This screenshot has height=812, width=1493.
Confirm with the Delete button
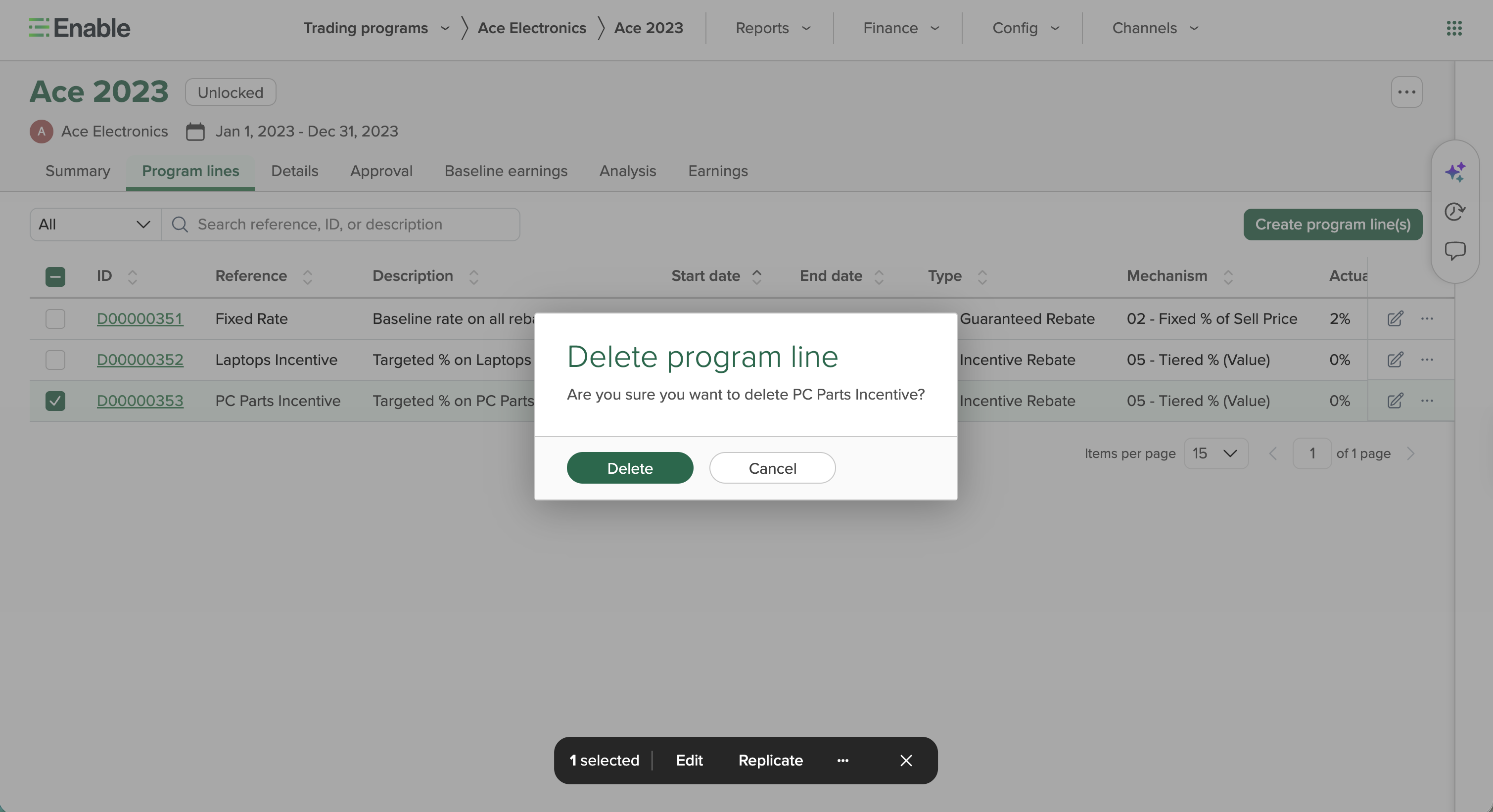coord(630,468)
